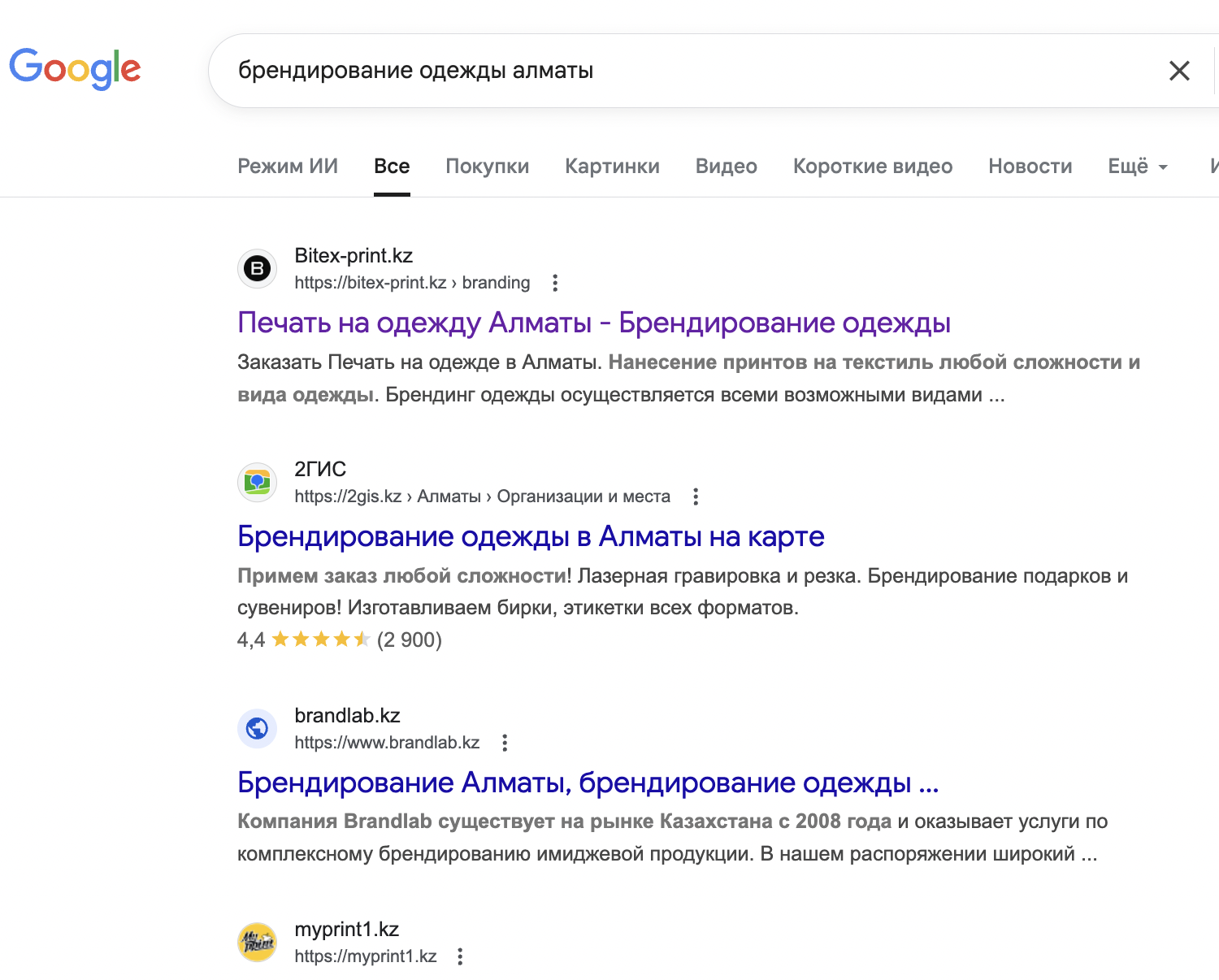Open more options for brandlab.kz result
The height and width of the screenshot is (980, 1219).
pos(505,743)
